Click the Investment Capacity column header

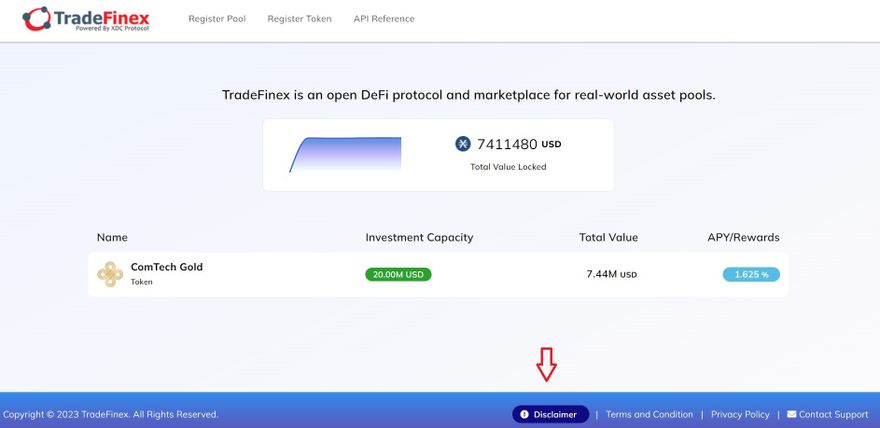tap(419, 237)
